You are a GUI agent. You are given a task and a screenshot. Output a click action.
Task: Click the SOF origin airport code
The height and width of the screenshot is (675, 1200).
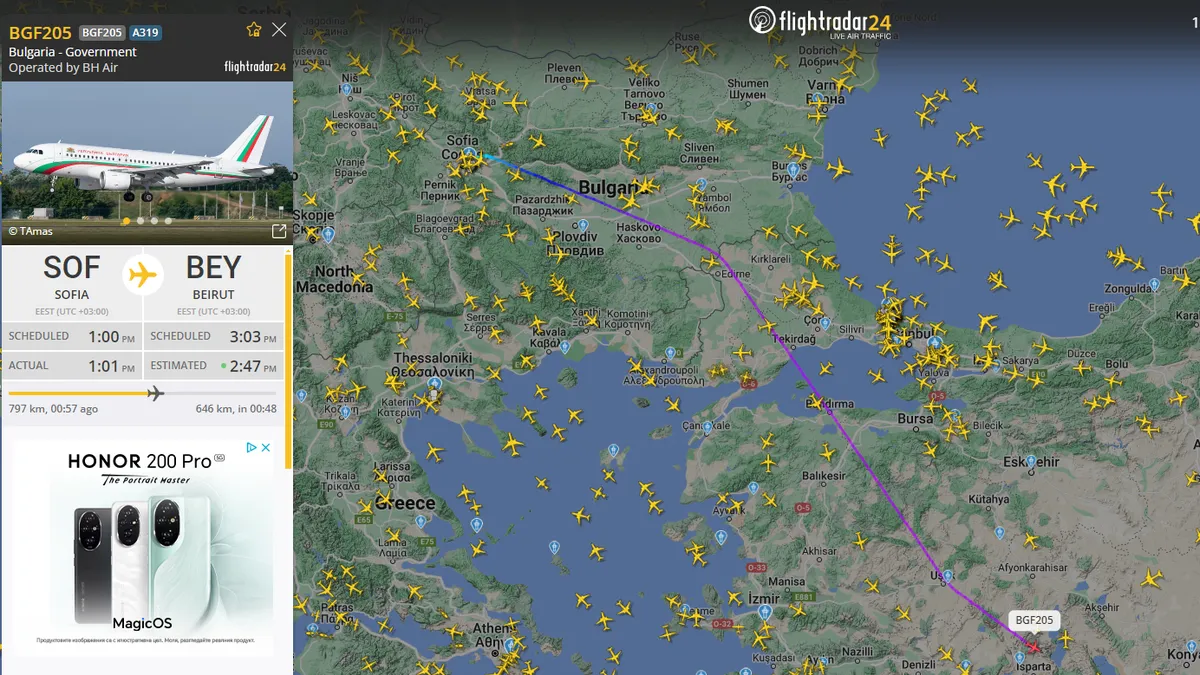pos(72,268)
